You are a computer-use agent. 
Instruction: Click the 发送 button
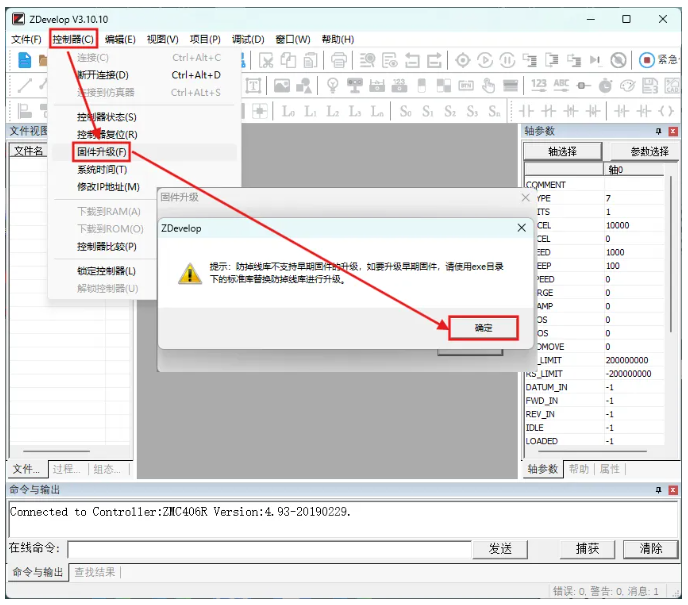tap(500, 549)
